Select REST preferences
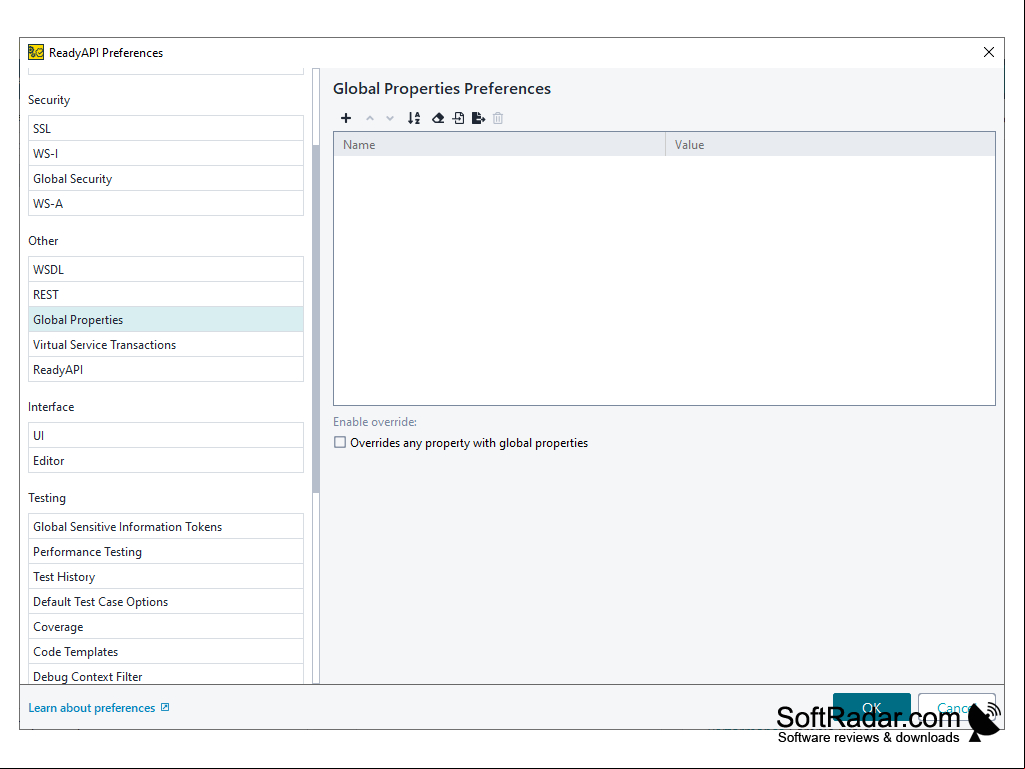Screen dimensions: 1025x769 coord(166,294)
